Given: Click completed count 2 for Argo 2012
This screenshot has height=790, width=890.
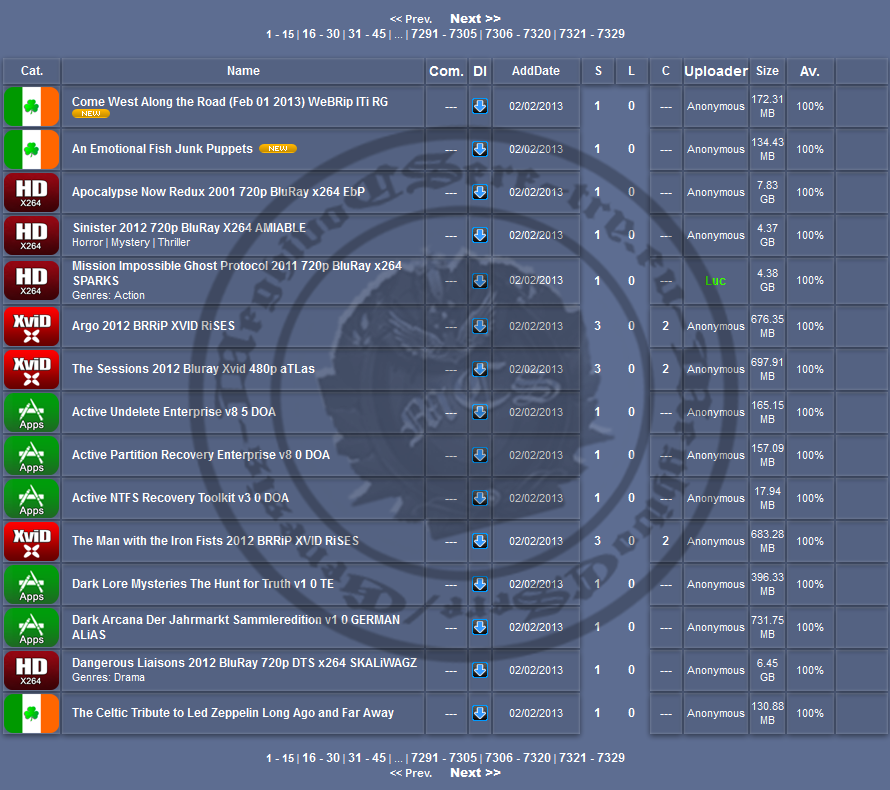Looking at the screenshot, I should click(x=665, y=326).
